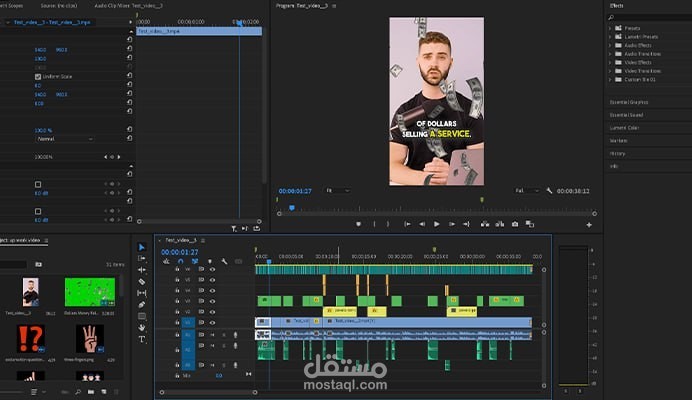Screen dimensions: 692x400
Task: Click New Bin icon in Project panel
Action: tap(90, 392)
